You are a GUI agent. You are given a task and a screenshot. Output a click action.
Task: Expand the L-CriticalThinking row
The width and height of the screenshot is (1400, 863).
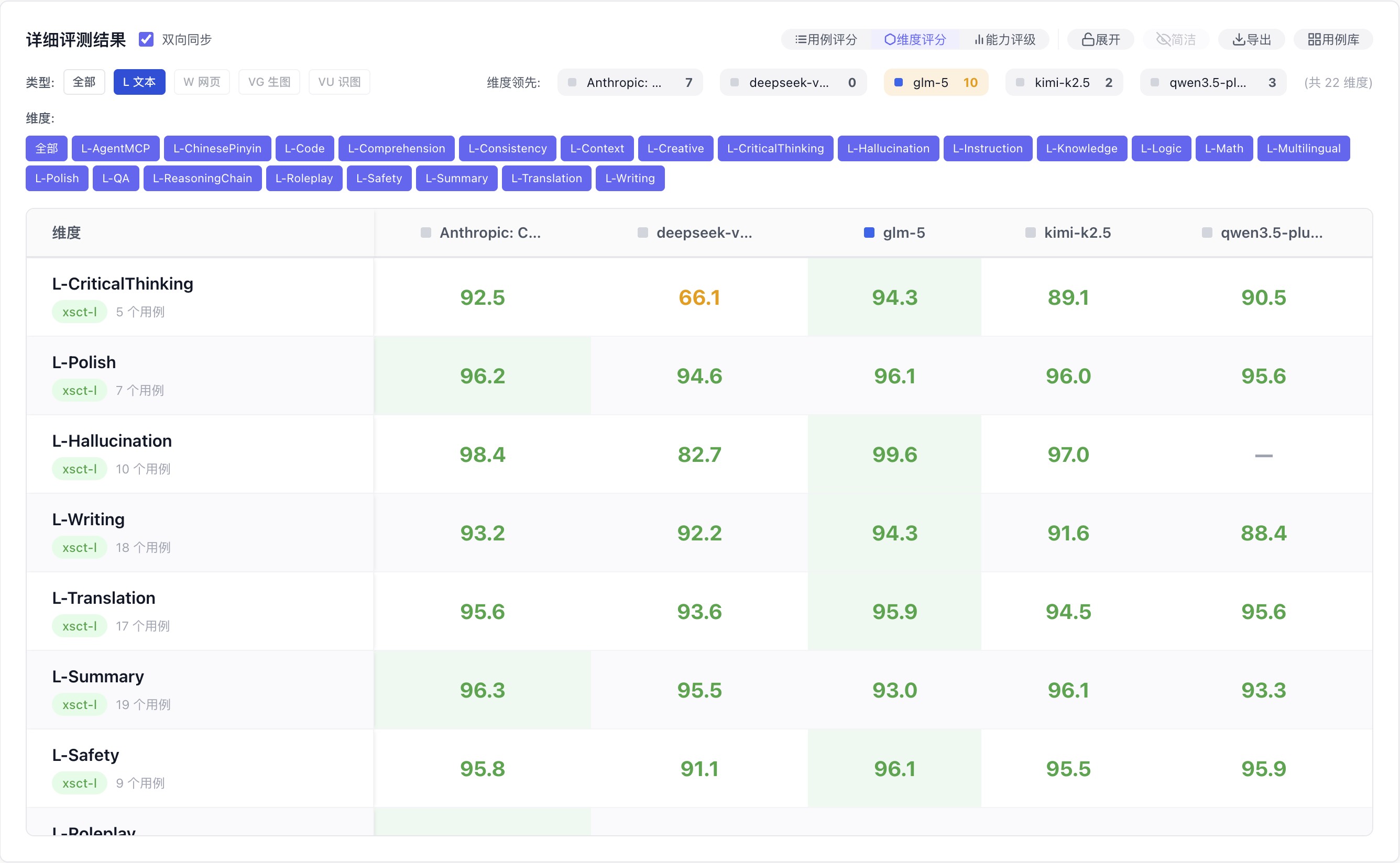(123, 284)
